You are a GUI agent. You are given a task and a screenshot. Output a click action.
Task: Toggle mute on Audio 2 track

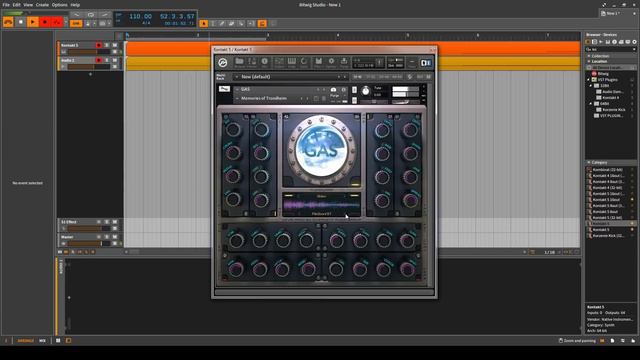(115, 60)
